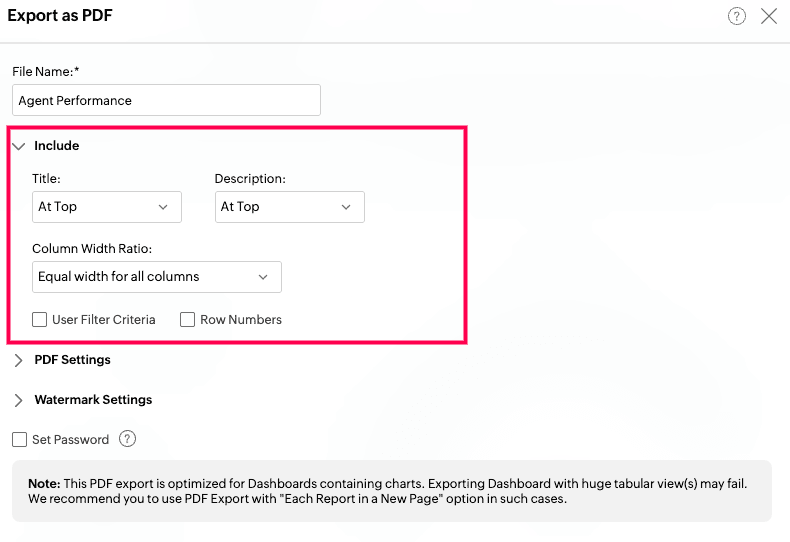Click the Title dropdown chevron arrow
The height and width of the screenshot is (542, 790).
point(163,207)
